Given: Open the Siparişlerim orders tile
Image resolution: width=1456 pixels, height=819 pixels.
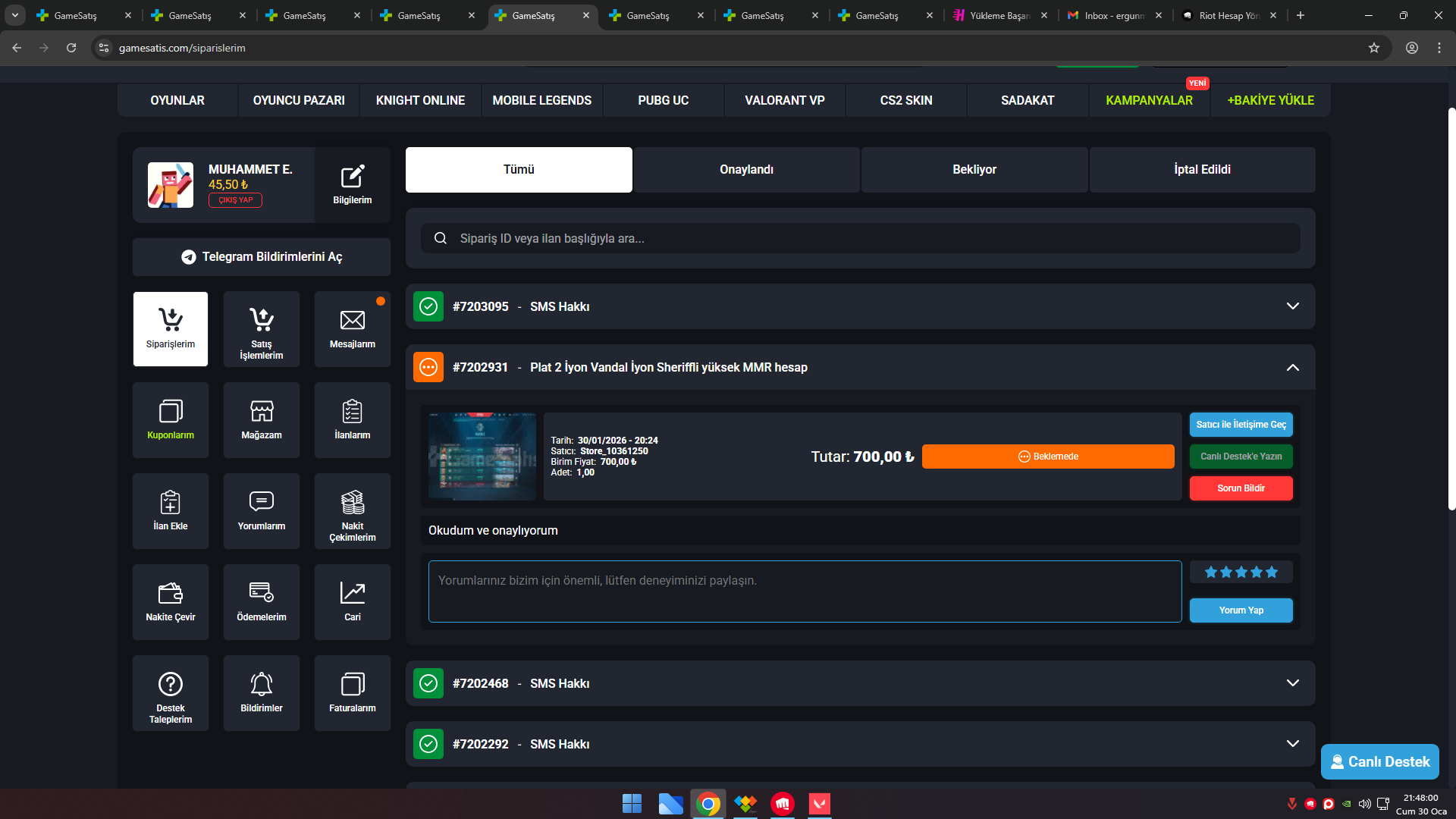Looking at the screenshot, I should (171, 329).
